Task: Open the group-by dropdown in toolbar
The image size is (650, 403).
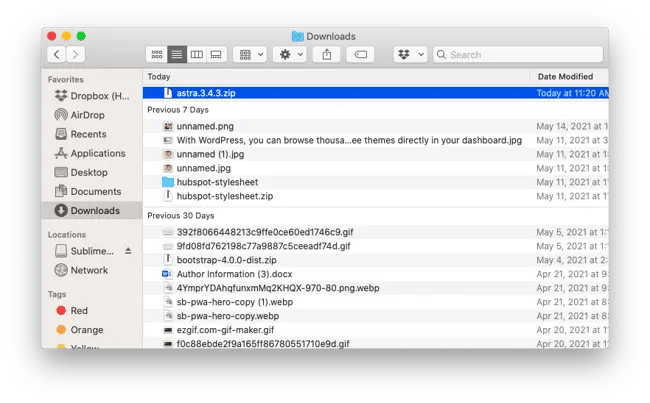Action: coord(249,54)
